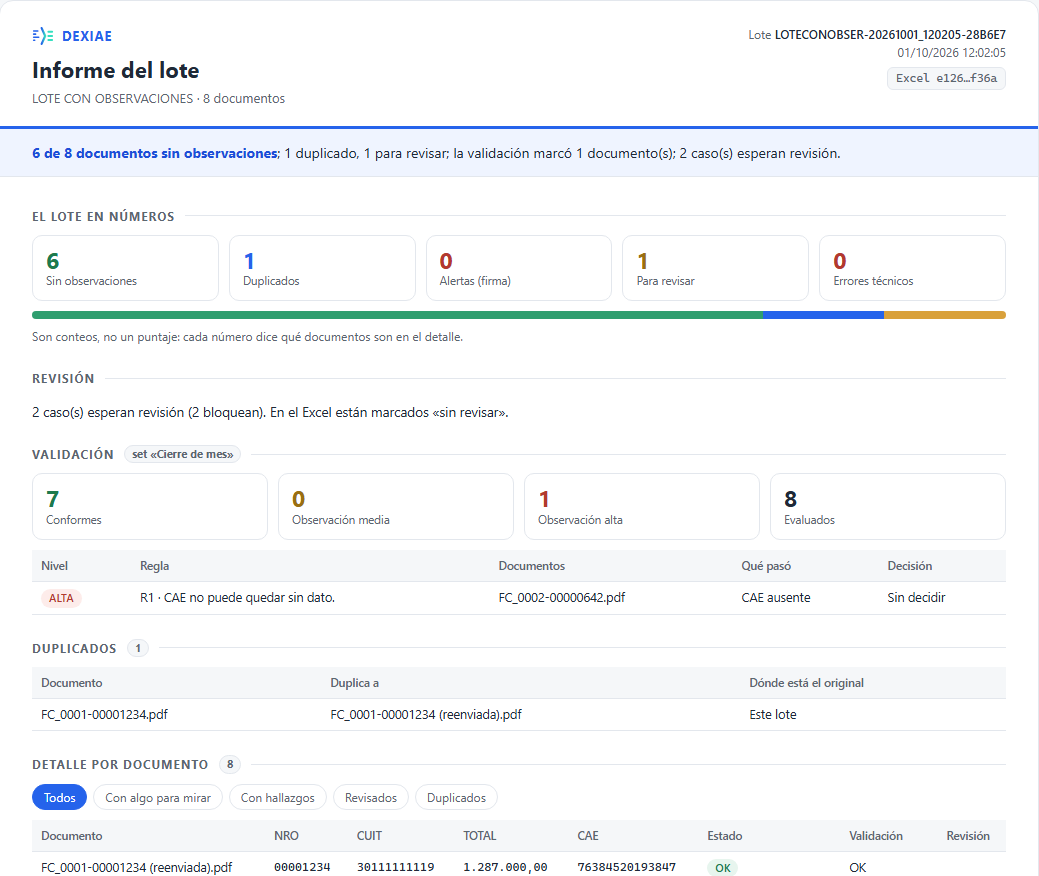Image resolution: width=1039 pixels, height=876 pixels.
Task: Filter by Con algo para mirar
Action: coord(158,798)
